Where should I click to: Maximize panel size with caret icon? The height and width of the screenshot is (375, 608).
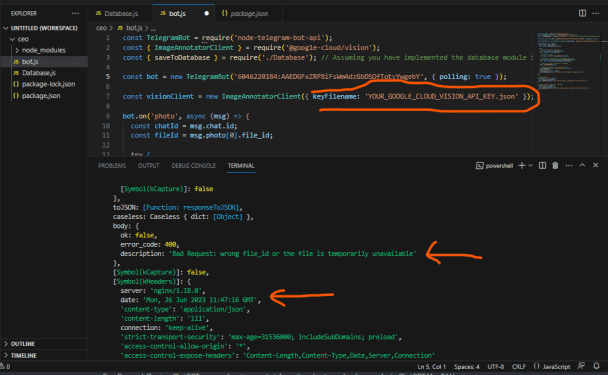tap(582, 165)
